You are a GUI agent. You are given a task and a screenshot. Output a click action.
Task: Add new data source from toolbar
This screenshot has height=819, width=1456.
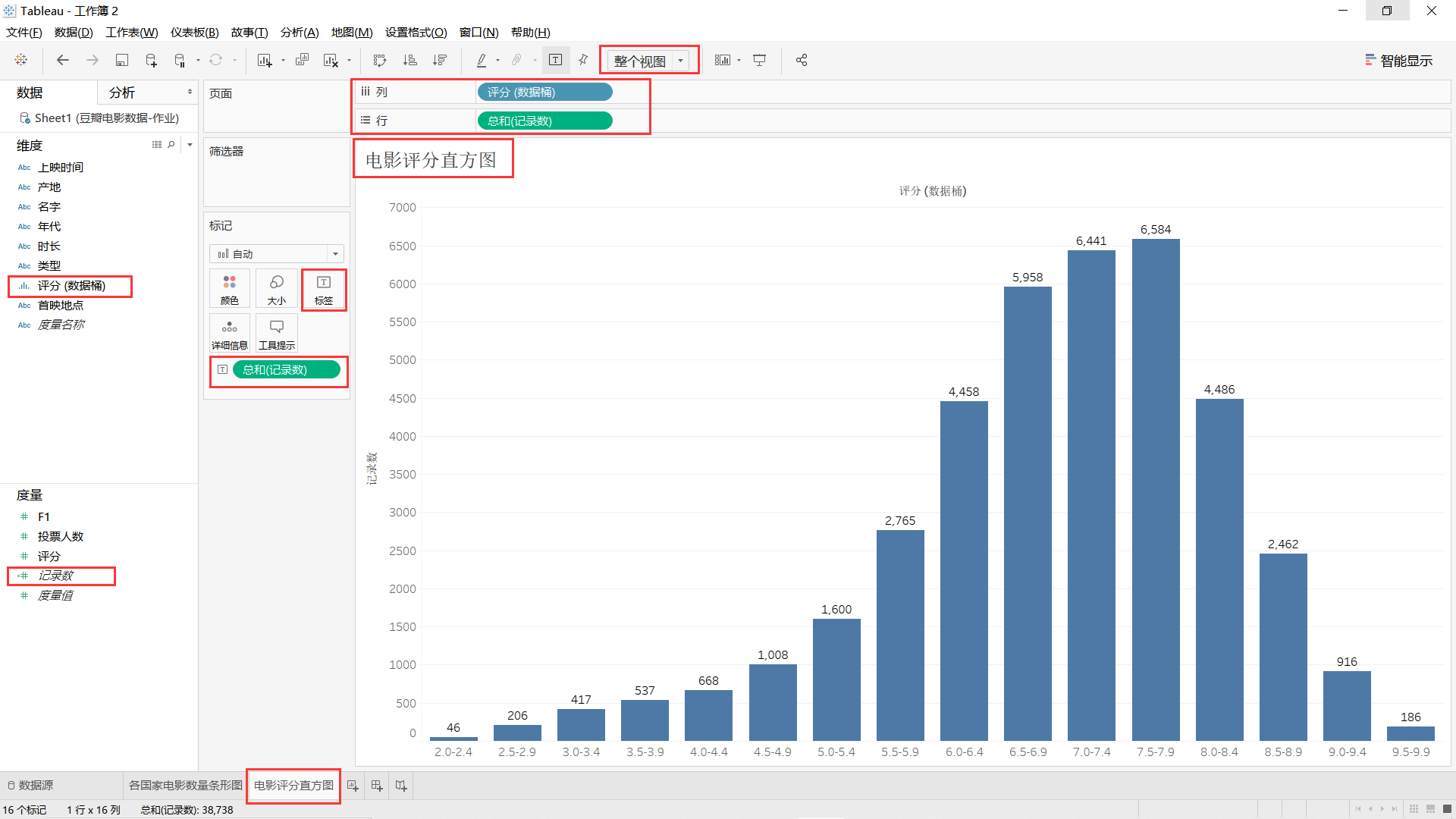pyautogui.click(x=151, y=60)
